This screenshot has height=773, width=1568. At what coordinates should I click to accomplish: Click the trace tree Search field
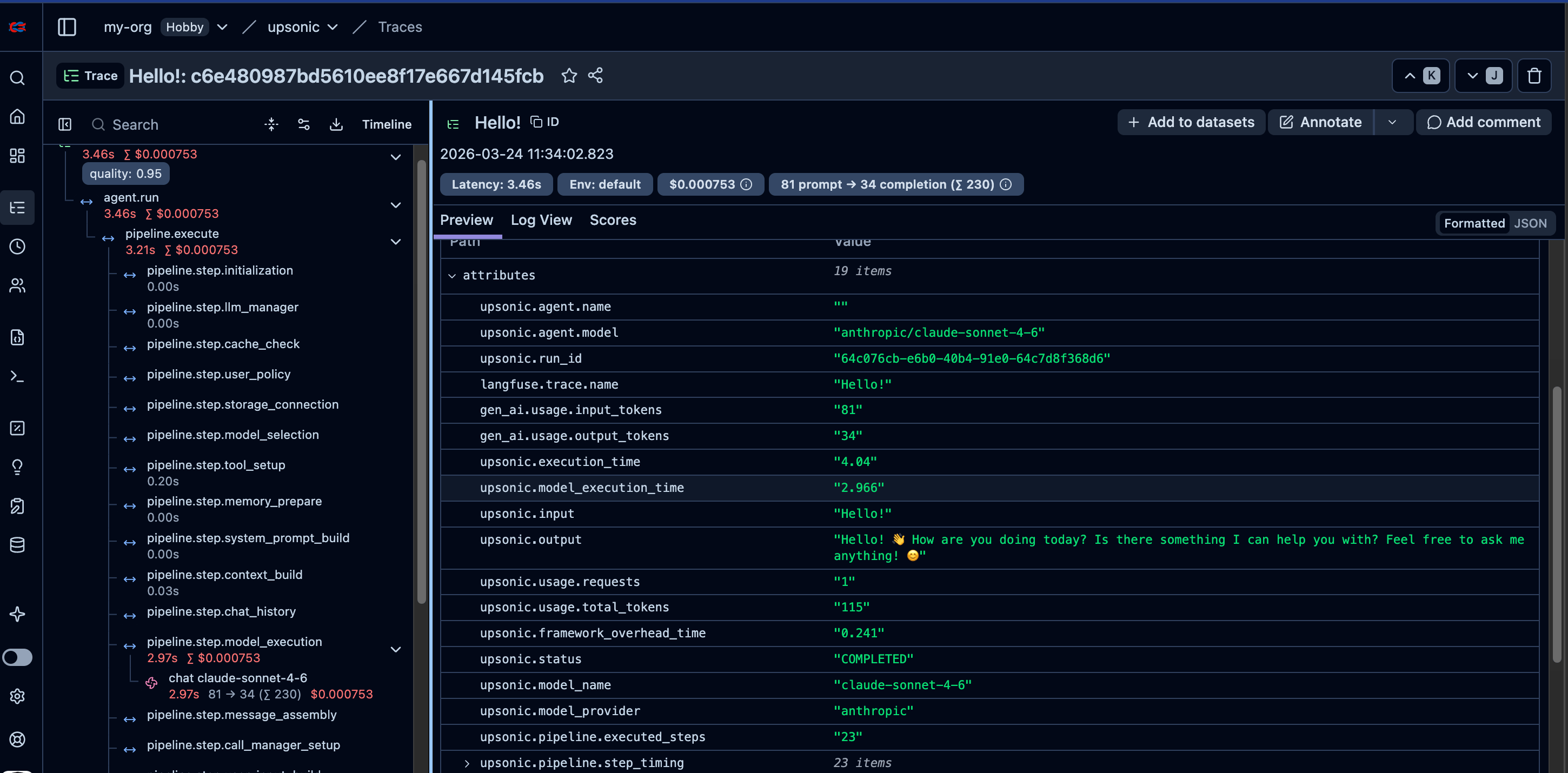[x=170, y=124]
